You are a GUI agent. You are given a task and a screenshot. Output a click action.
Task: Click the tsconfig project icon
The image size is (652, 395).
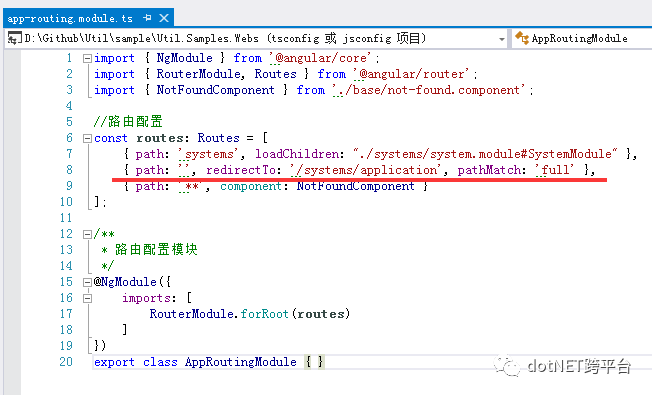[x=15, y=38]
